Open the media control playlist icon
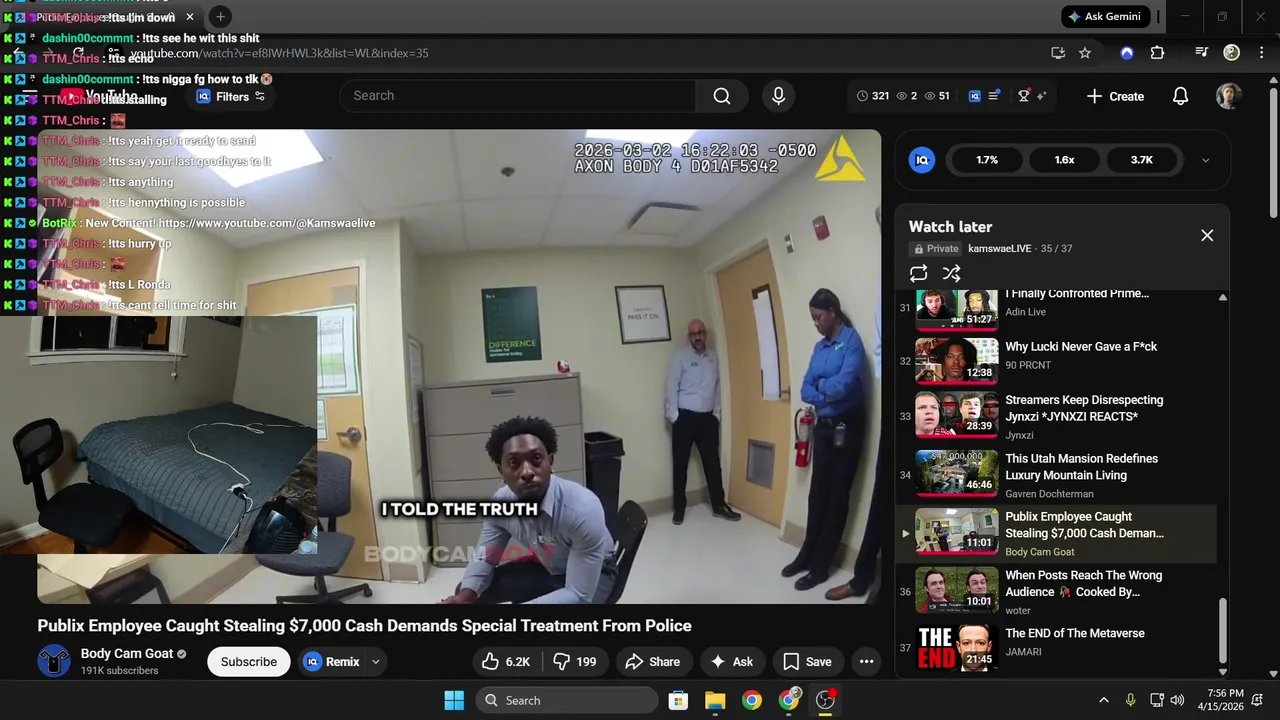1280x720 pixels. pos(1202,53)
